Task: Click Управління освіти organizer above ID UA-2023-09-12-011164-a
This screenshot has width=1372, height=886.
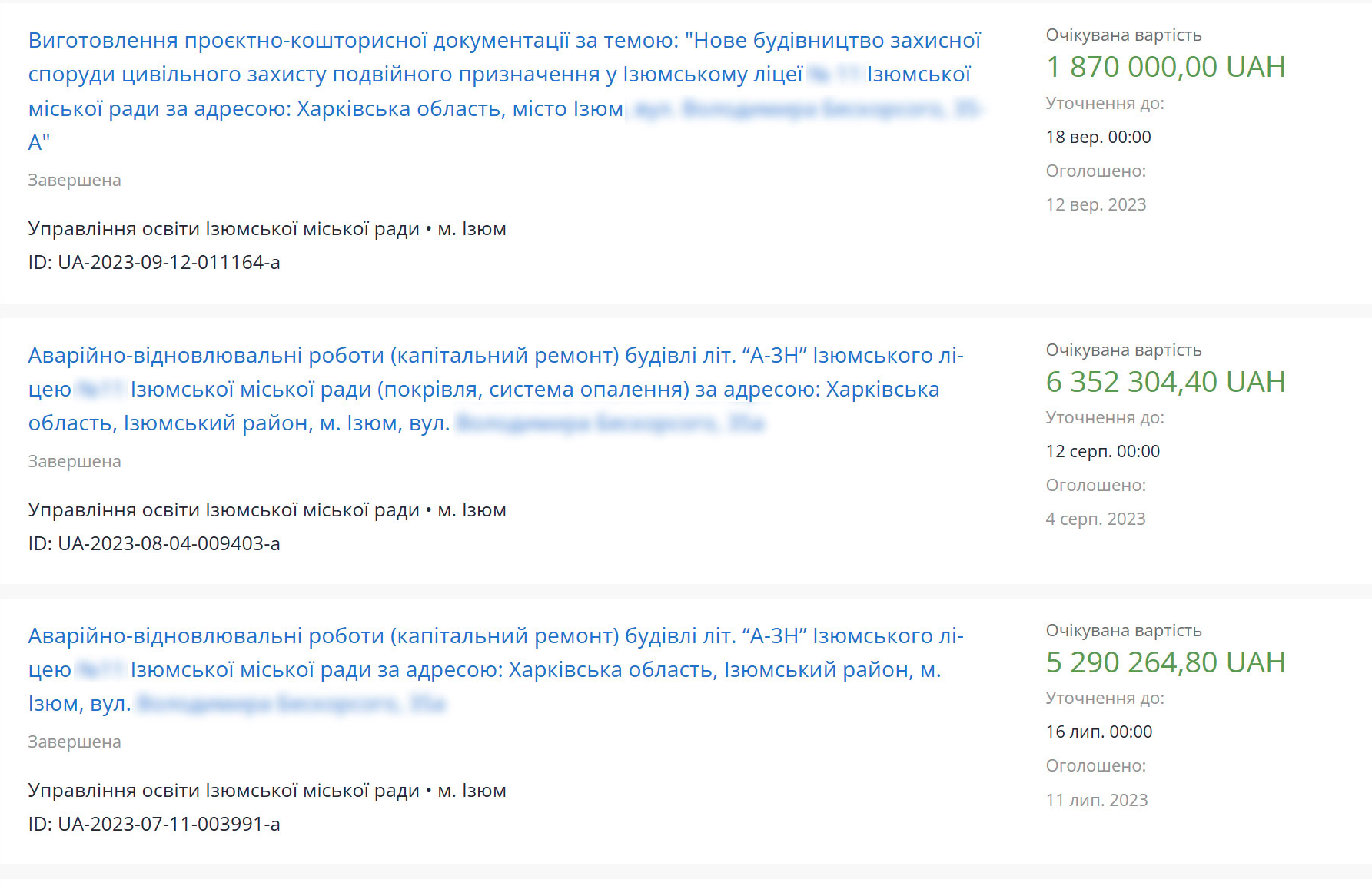Action: (x=223, y=229)
